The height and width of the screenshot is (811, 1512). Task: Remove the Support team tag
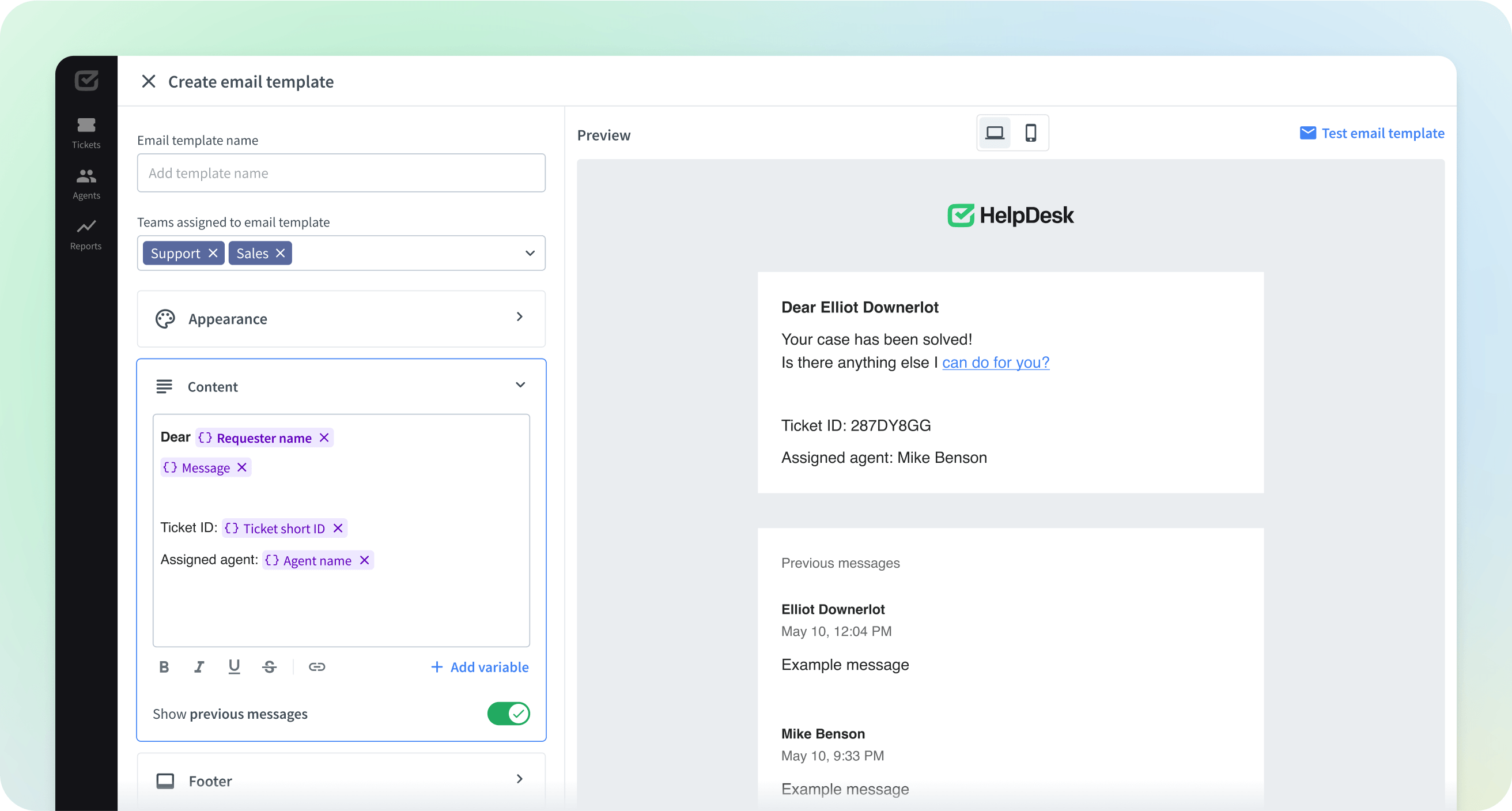pos(213,253)
